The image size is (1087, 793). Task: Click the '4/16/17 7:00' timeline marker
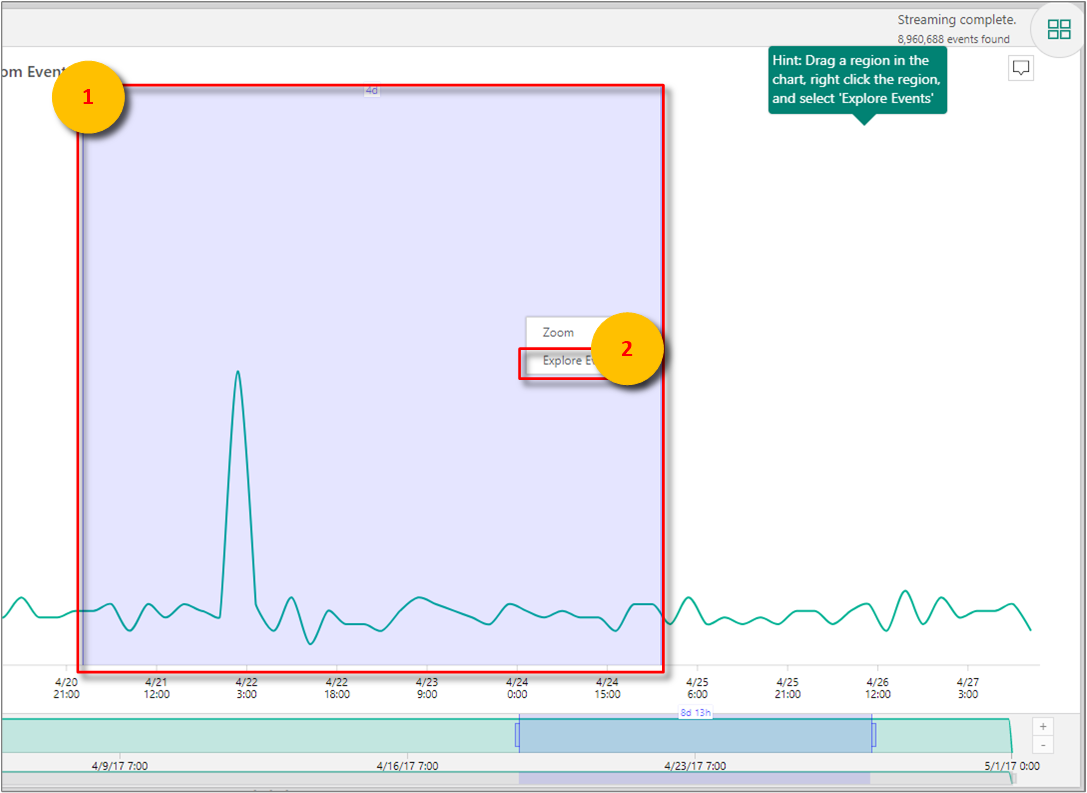[407, 766]
